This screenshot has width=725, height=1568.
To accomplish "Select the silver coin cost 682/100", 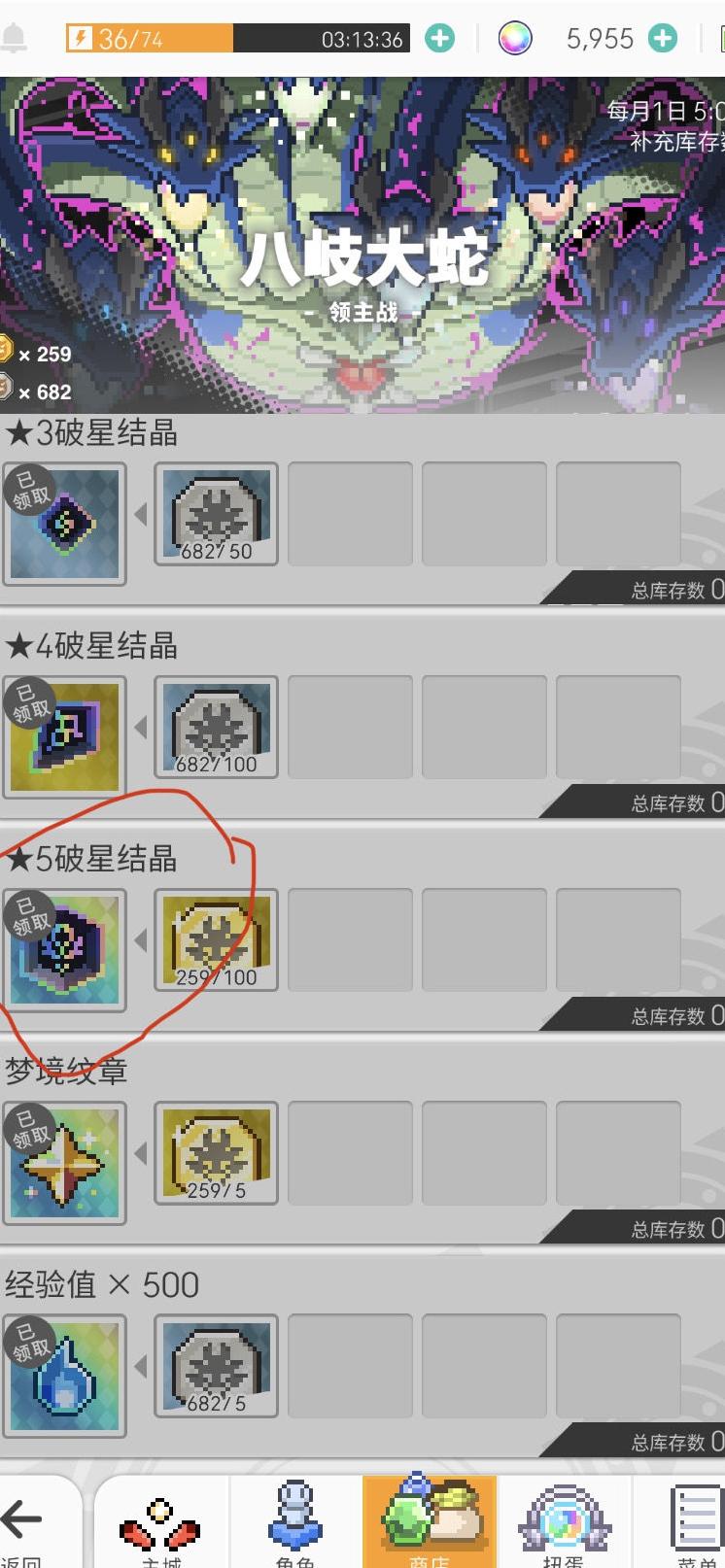I will tap(216, 728).
